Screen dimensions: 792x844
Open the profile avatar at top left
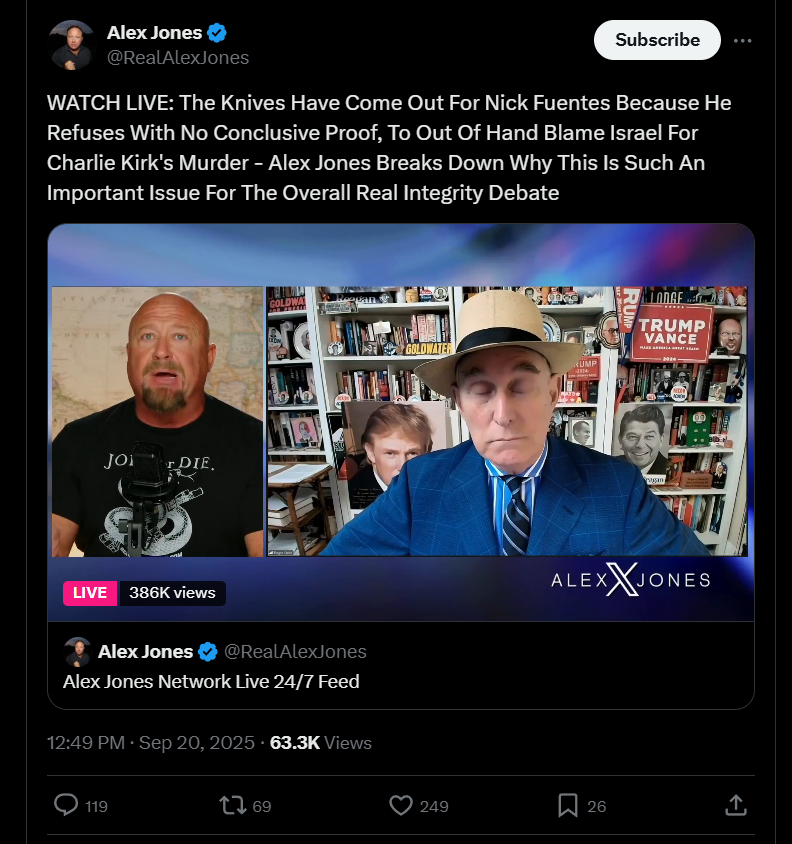click(72, 45)
